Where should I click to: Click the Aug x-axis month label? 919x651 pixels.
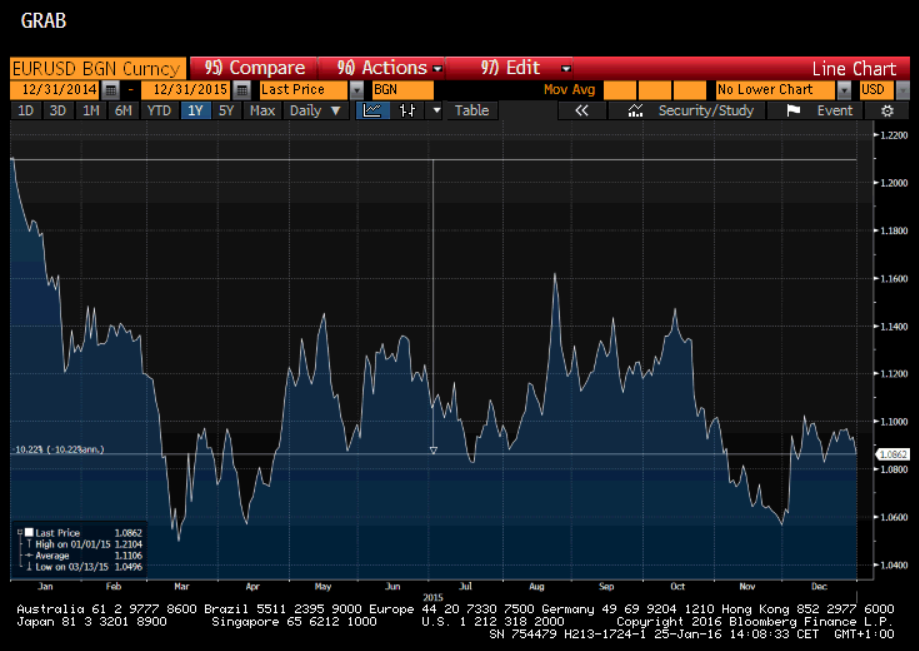coord(536,586)
